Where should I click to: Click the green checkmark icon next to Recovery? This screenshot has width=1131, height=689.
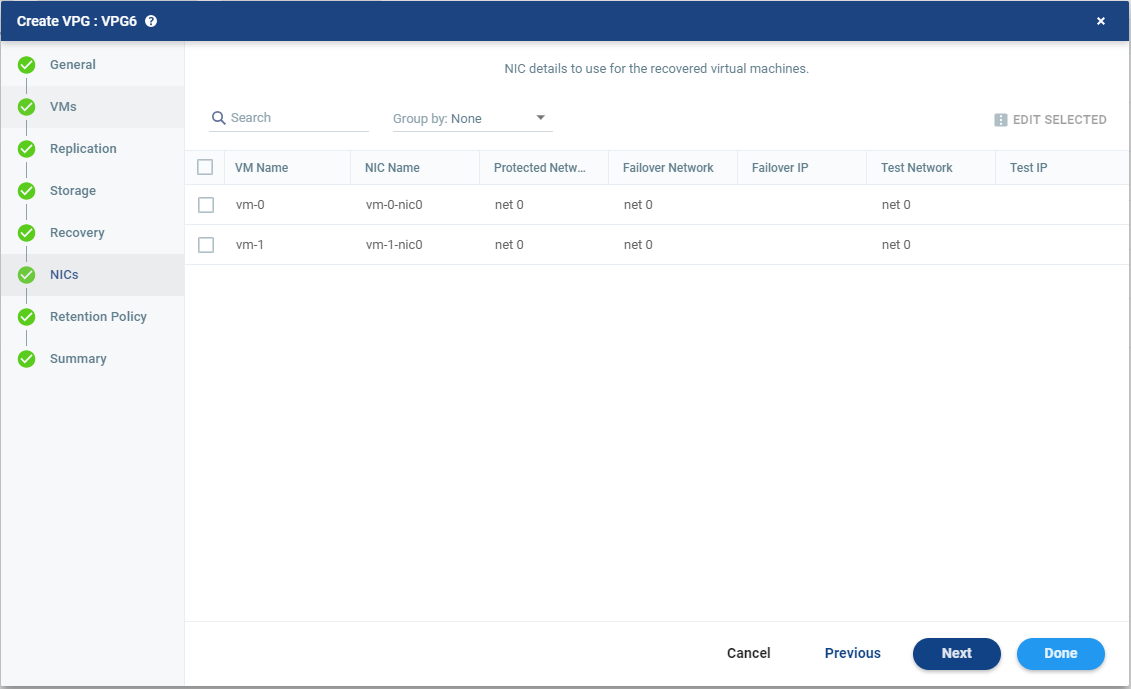27,233
